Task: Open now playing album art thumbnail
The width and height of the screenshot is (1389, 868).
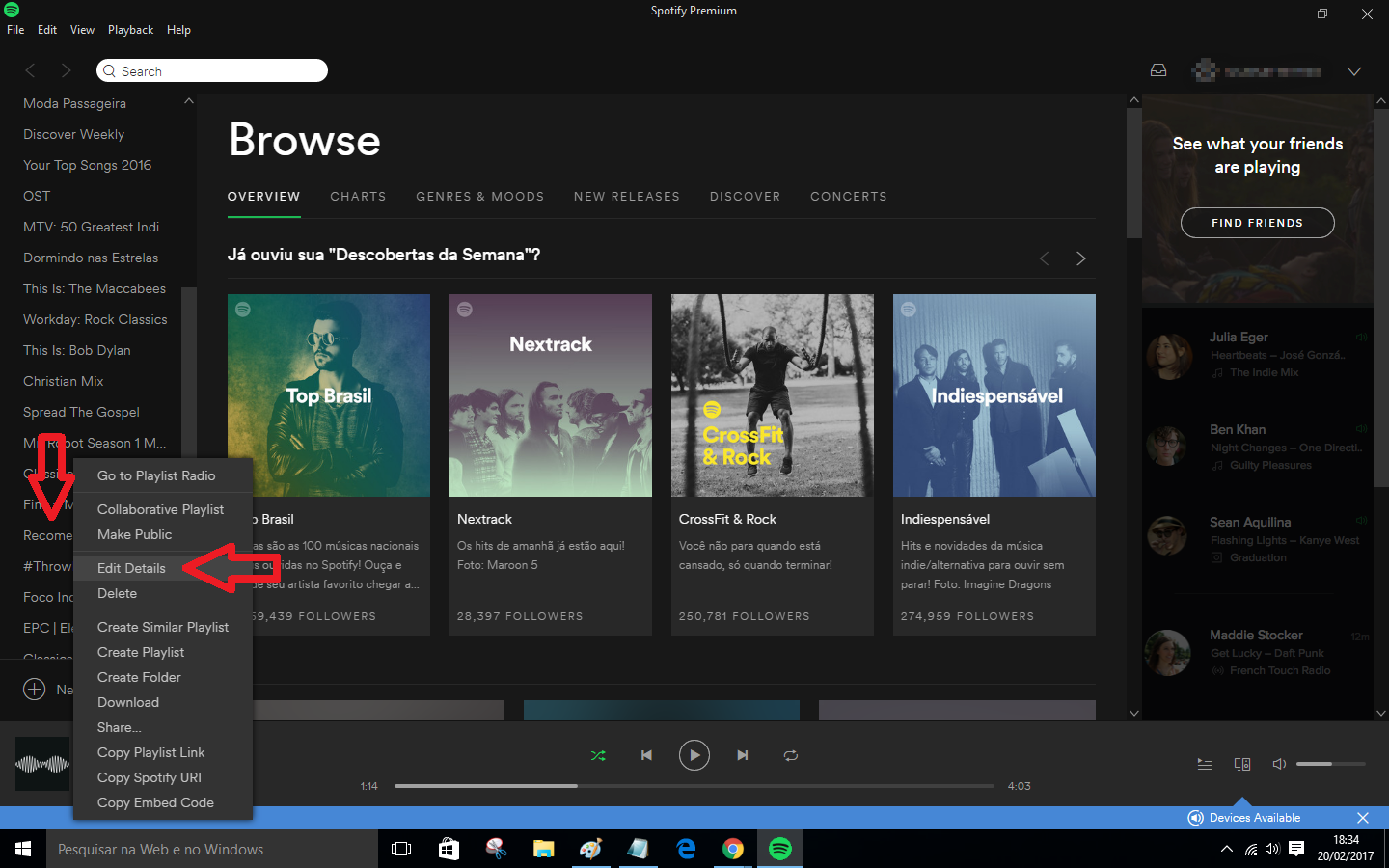Action: pos(42,764)
